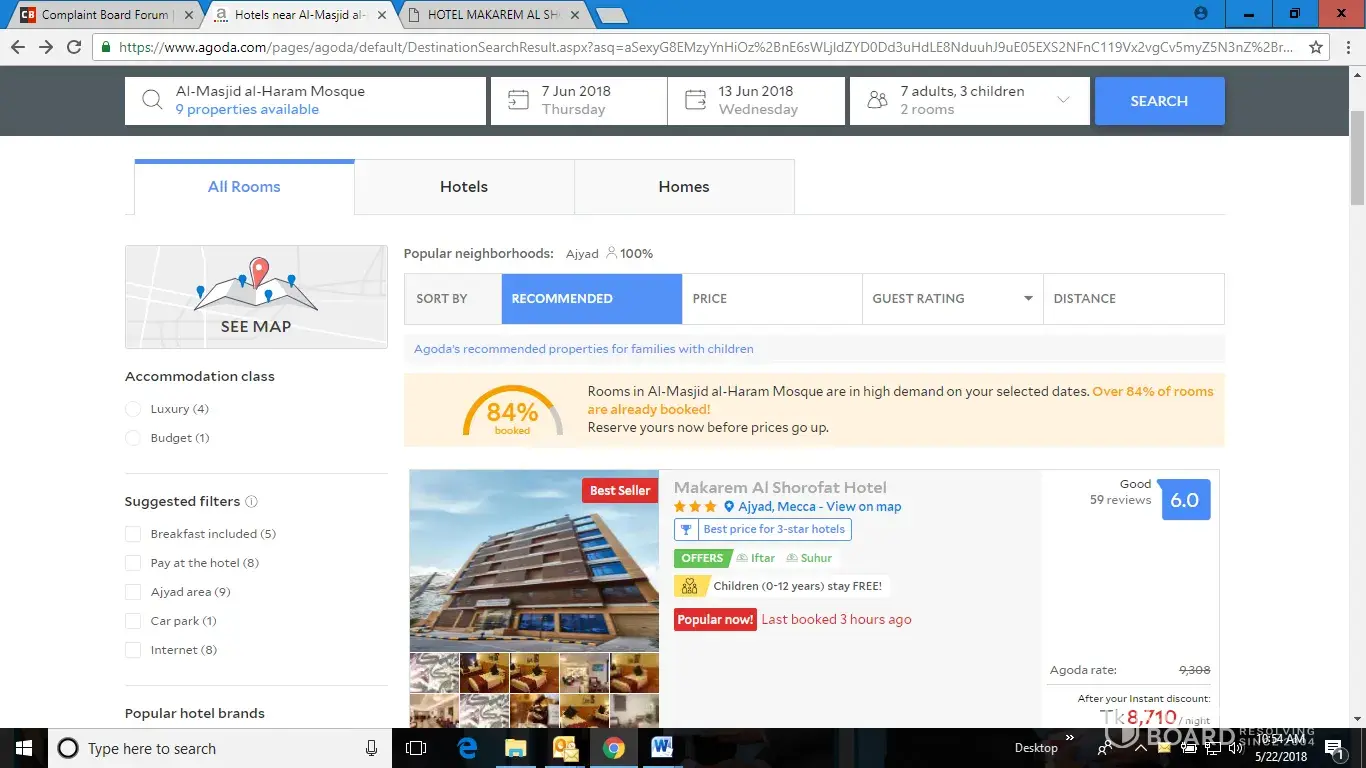Image resolution: width=1366 pixels, height=768 pixels.
Task: Bookmark this page with the star icon
Action: click(1316, 47)
